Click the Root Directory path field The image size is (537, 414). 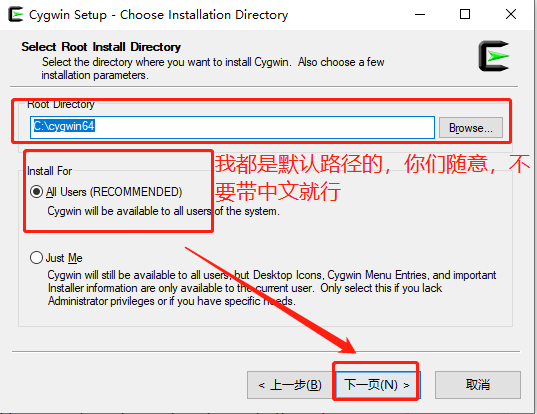(x=232, y=127)
